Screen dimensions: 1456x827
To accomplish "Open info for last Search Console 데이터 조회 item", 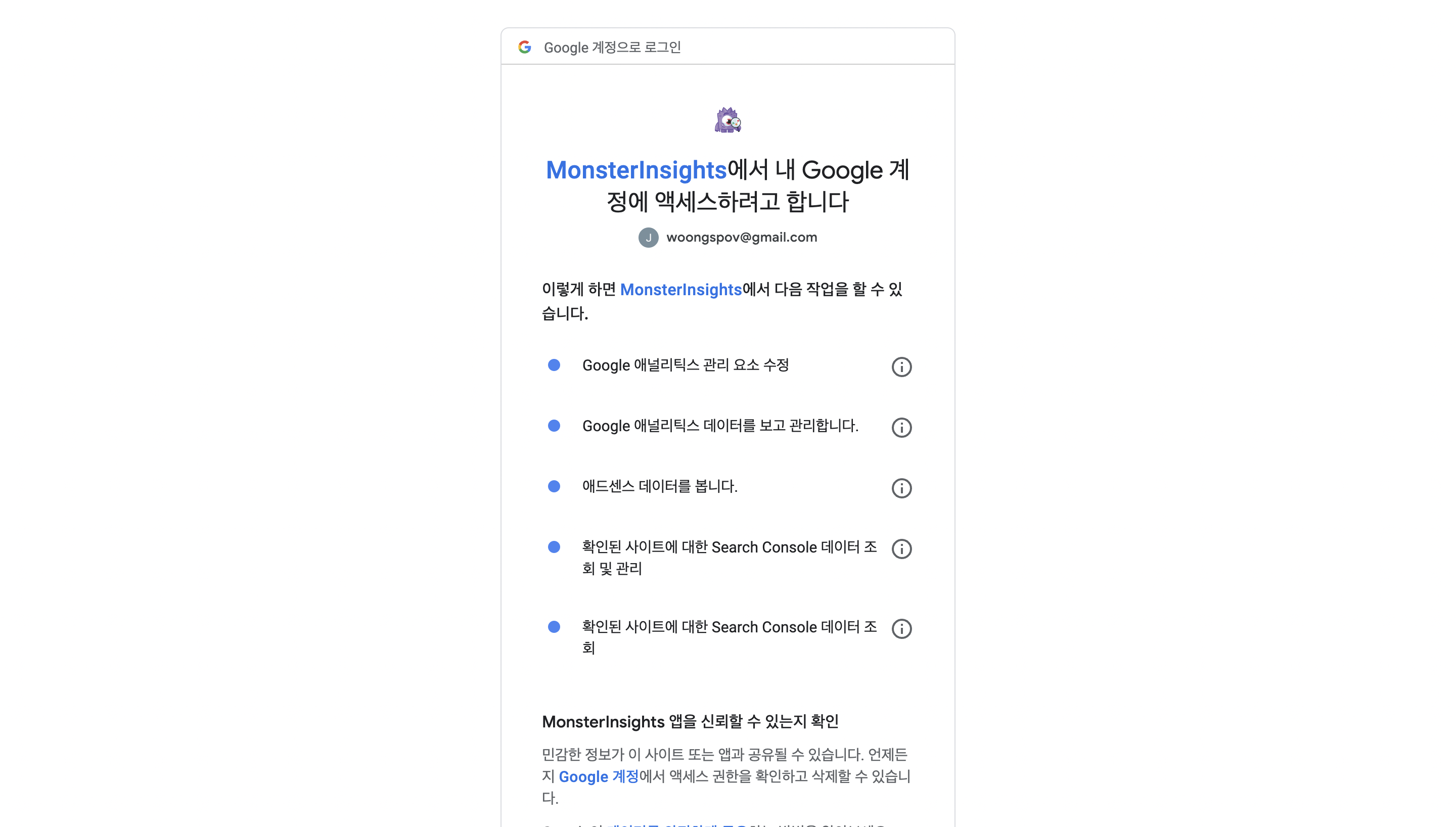I will [901, 629].
